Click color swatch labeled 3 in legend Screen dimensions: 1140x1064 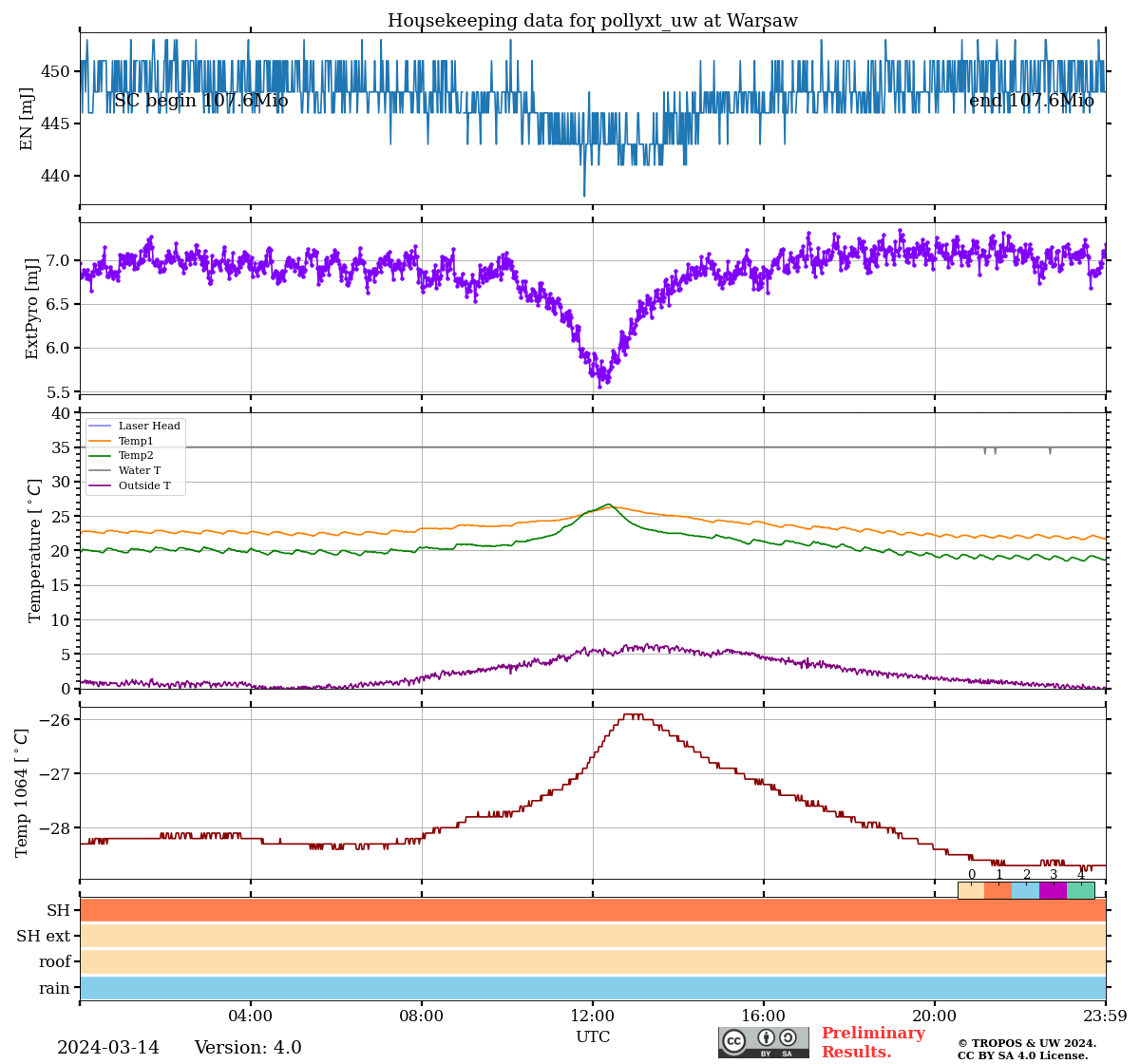pos(1054,890)
